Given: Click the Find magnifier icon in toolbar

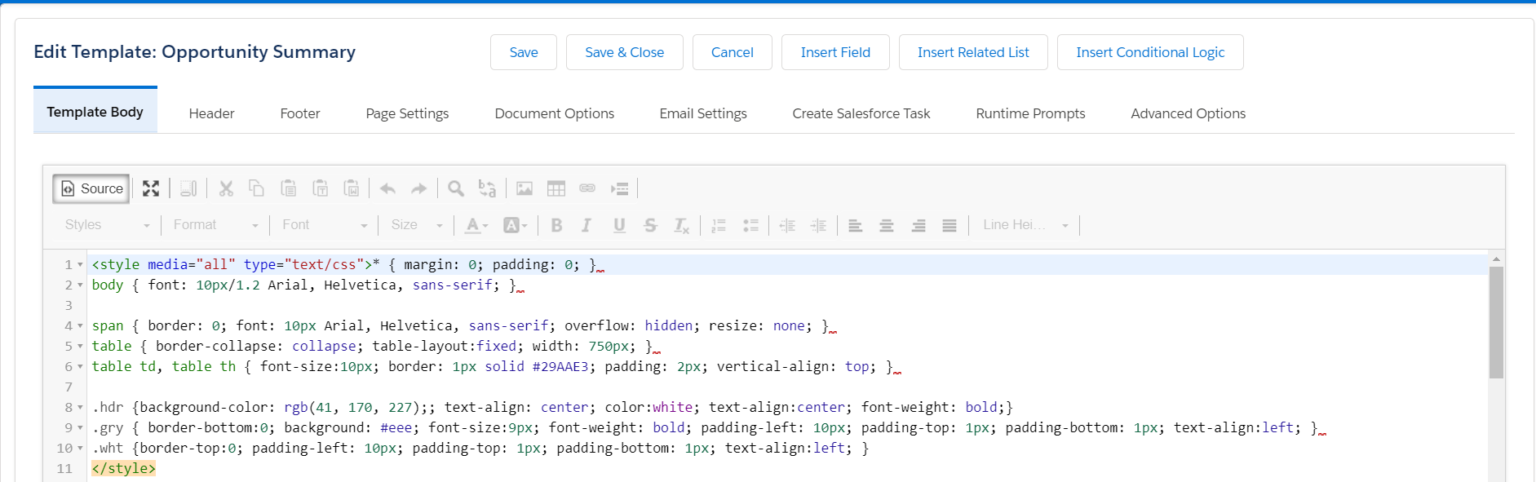Looking at the screenshot, I should coord(455,188).
